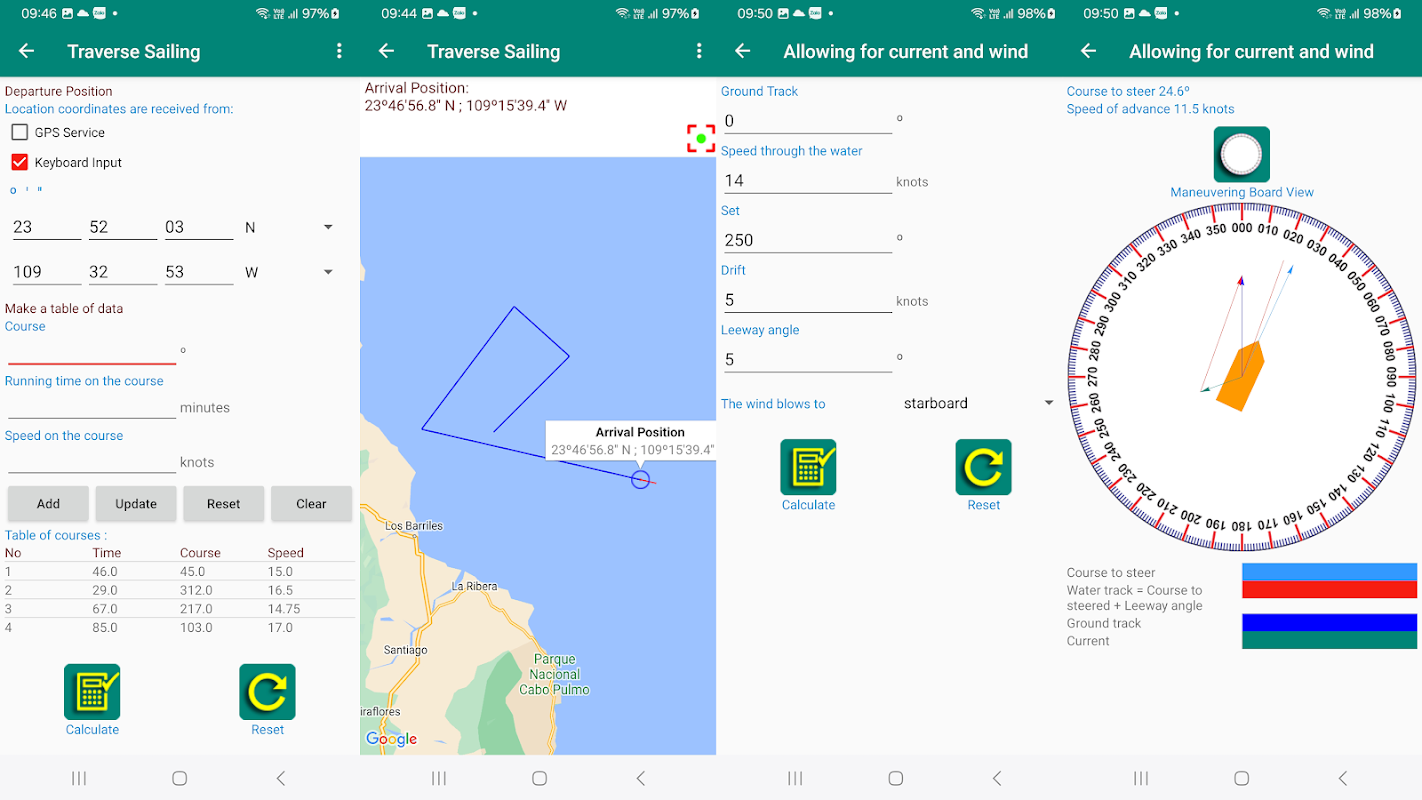Click the Reset button beside Update

pos(224,504)
